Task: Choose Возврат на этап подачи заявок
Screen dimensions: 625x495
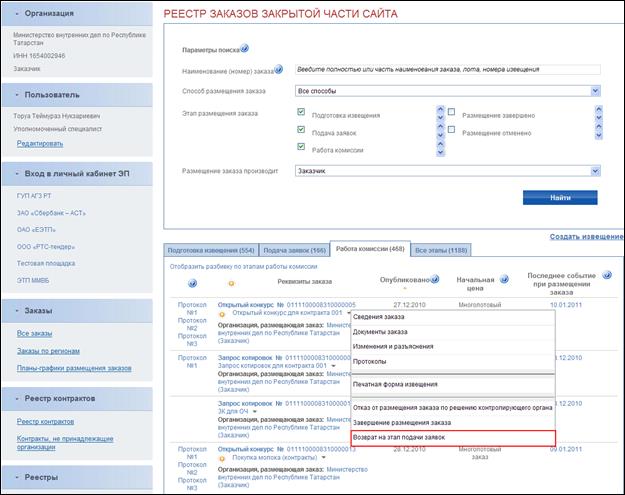Action: click(x=453, y=438)
